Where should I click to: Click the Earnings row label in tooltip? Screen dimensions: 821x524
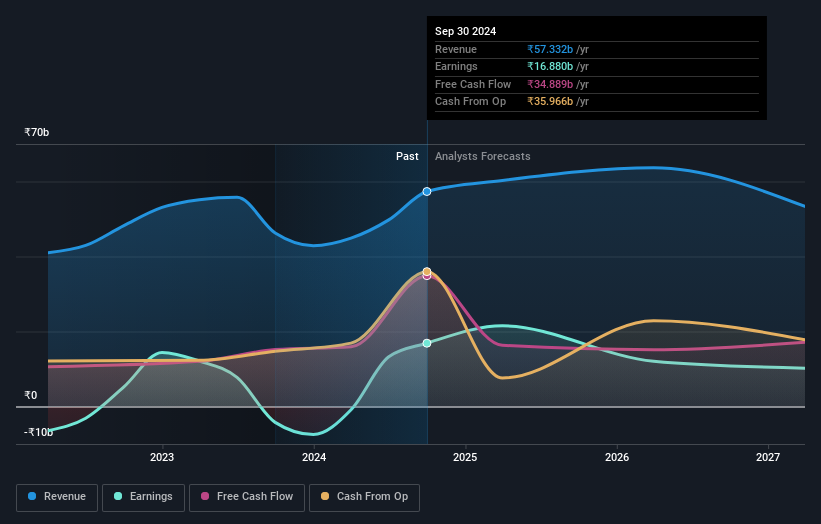click(456, 66)
